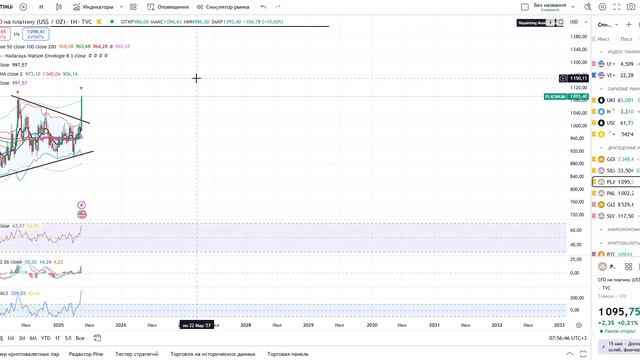Screen dimensions: 640x360
Task: Set range to 1М
Action: tap(11, 338)
